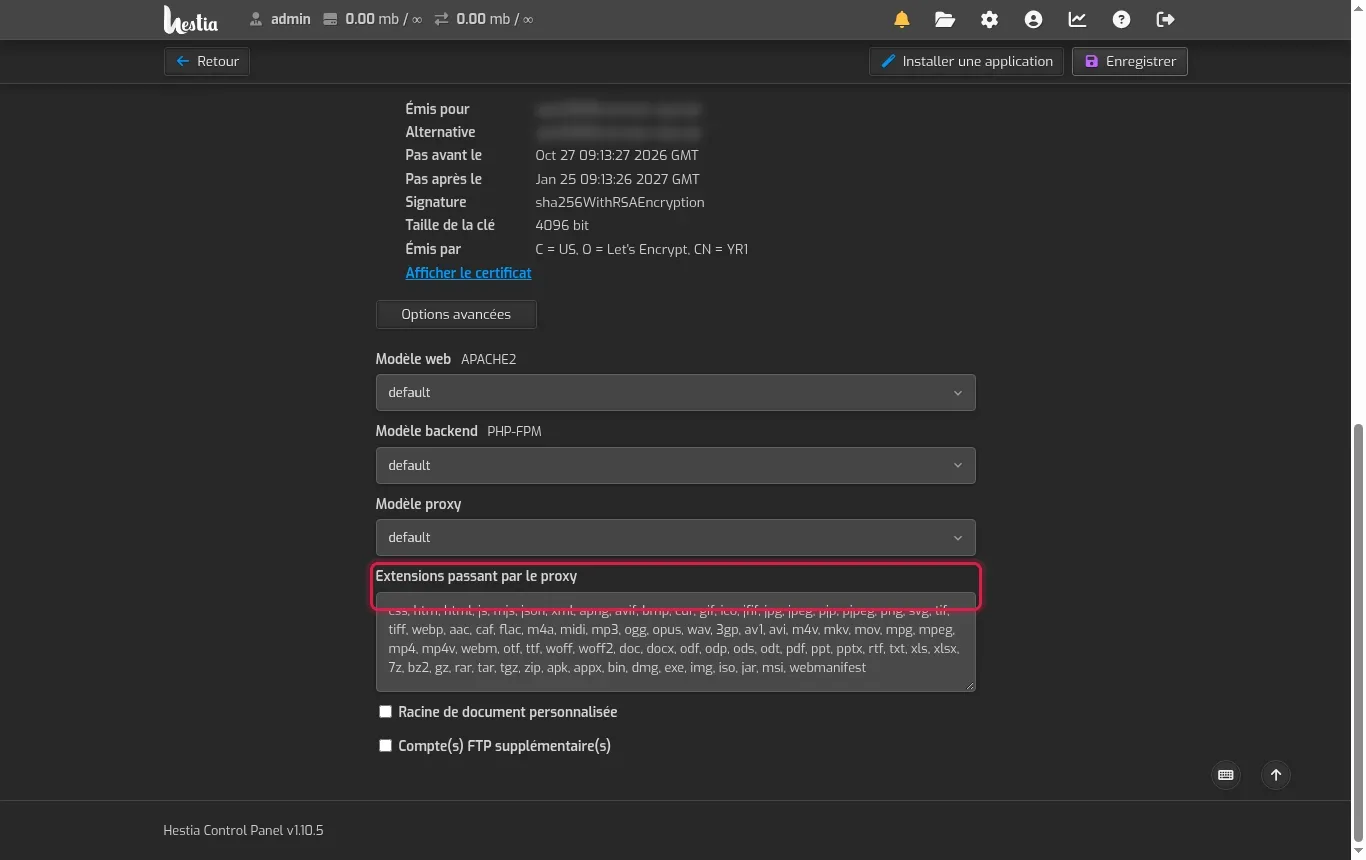This screenshot has height=860, width=1366.
Task: Click Installer une application button
Action: [x=966, y=61]
